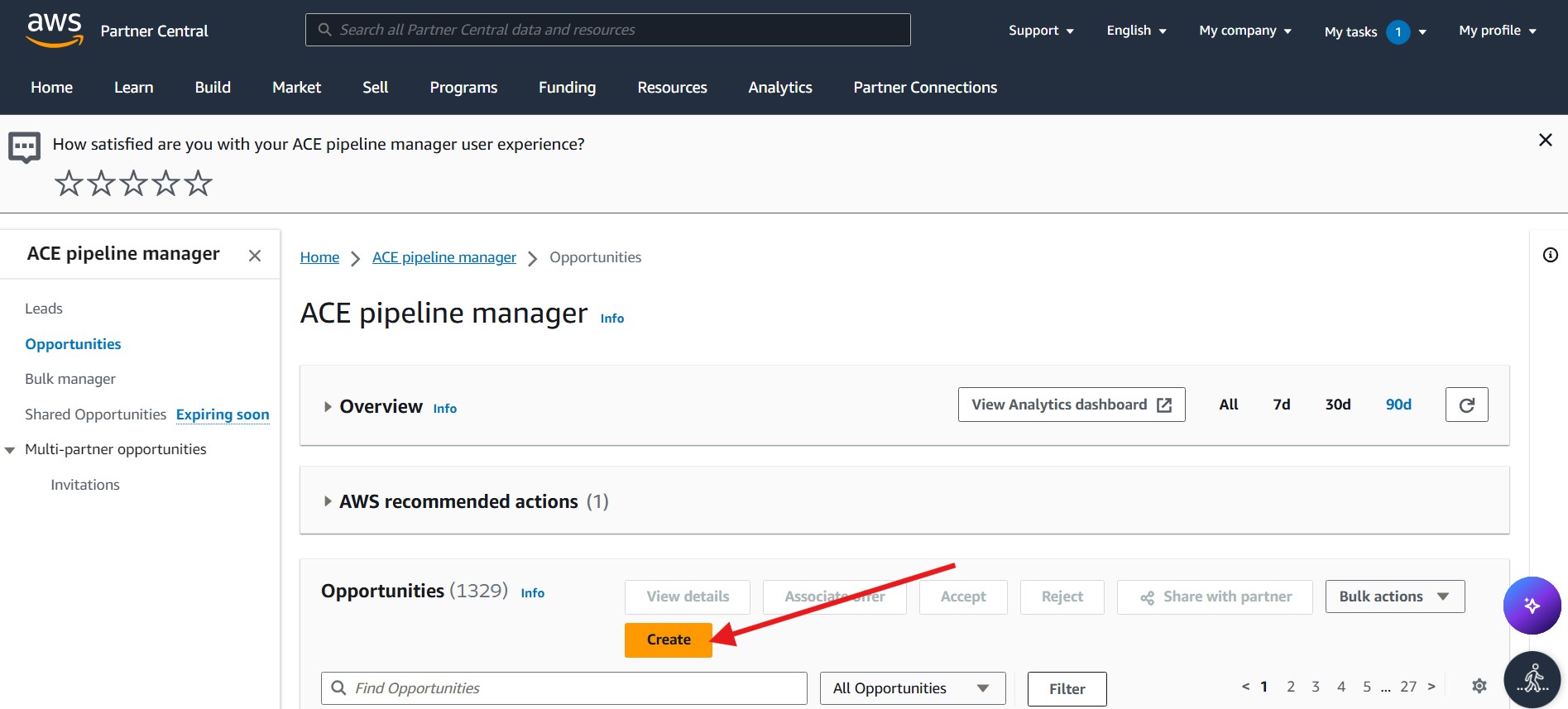Image resolution: width=1568 pixels, height=709 pixels.
Task: Close the ACE pipeline manager side panel
Action: pyautogui.click(x=255, y=256)
